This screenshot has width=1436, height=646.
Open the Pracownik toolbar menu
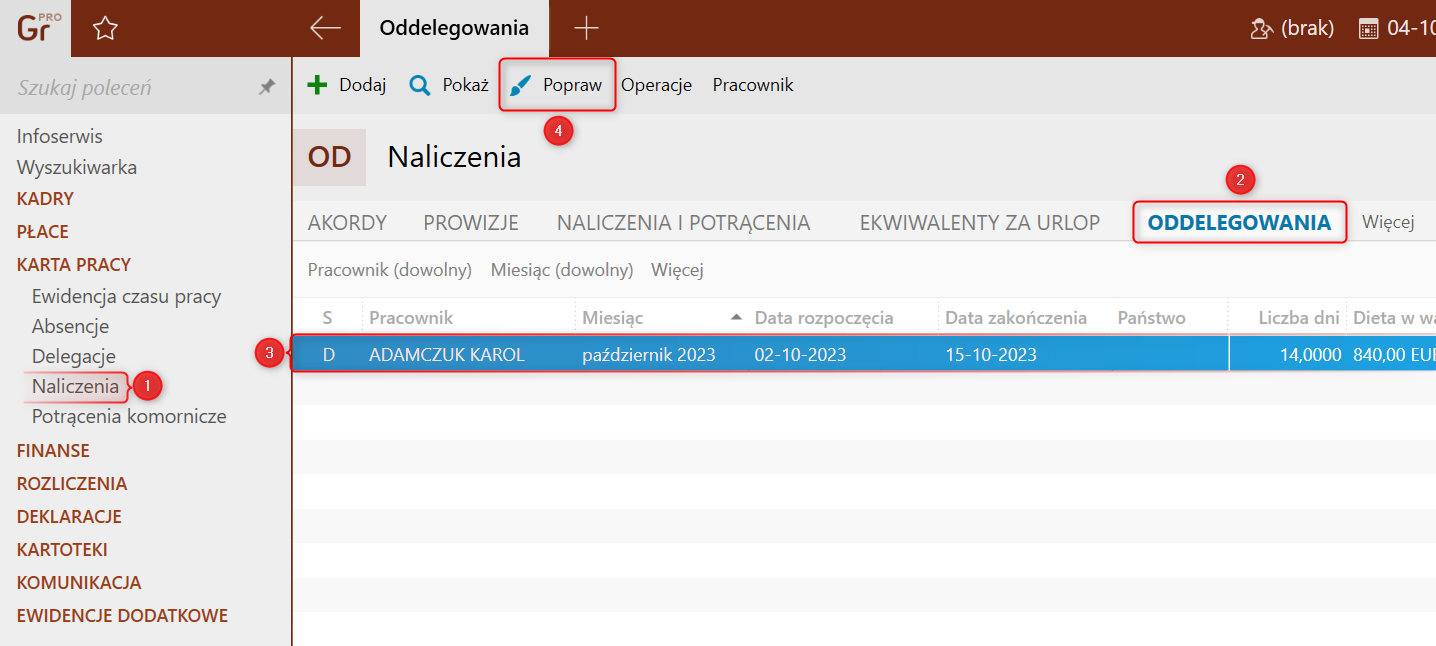(x=753, y=85)
